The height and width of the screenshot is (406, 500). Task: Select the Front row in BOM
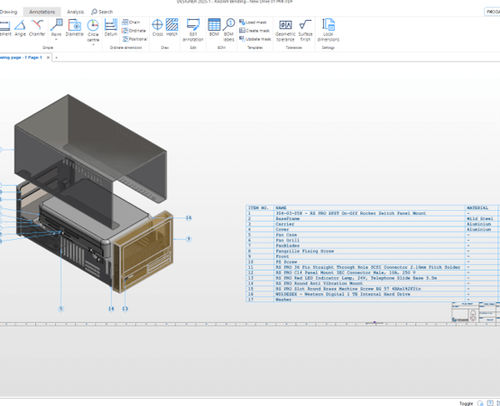coord(372,256)
